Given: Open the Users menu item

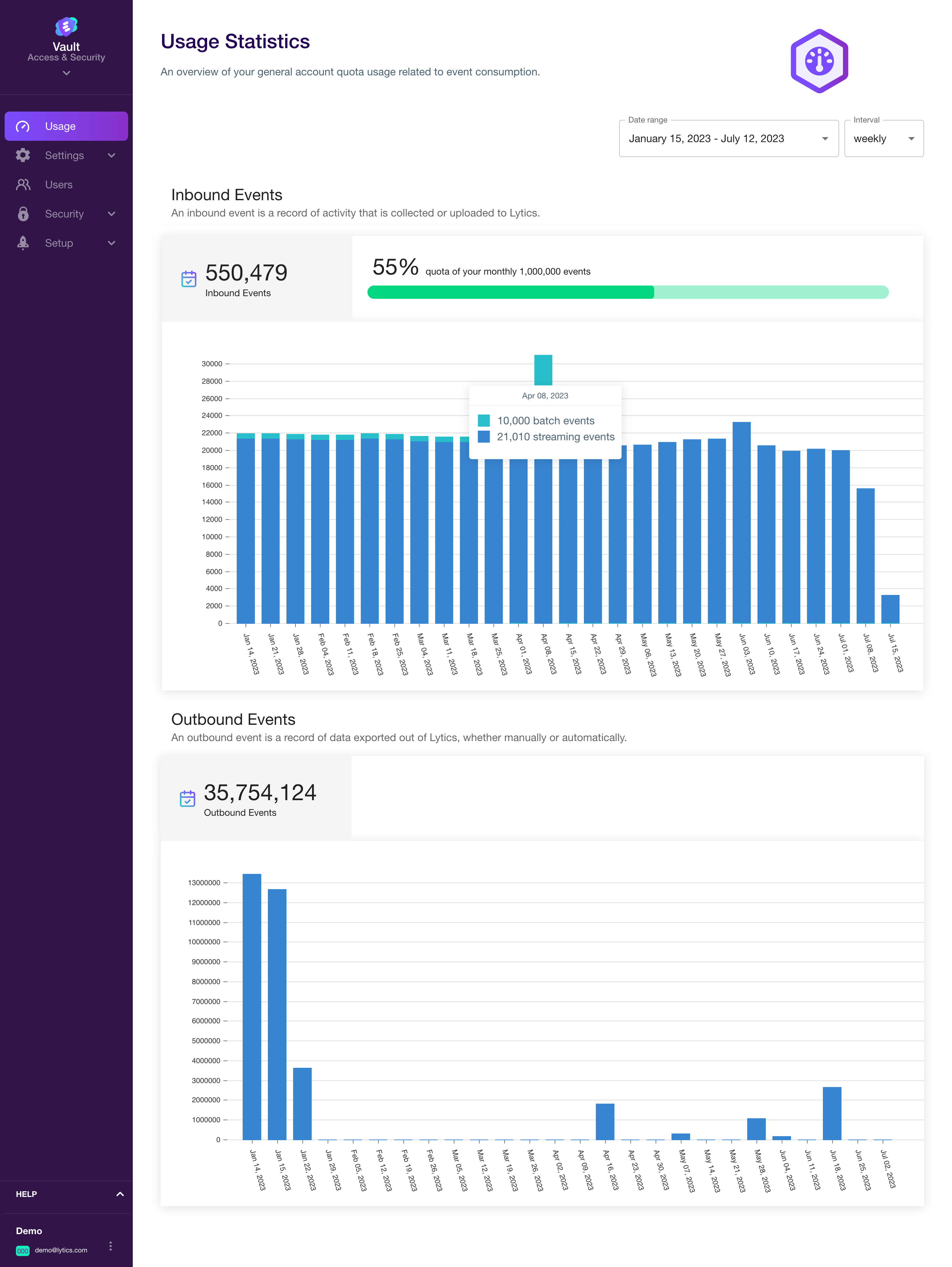Looking at the screenshot, I should [59, 184].
